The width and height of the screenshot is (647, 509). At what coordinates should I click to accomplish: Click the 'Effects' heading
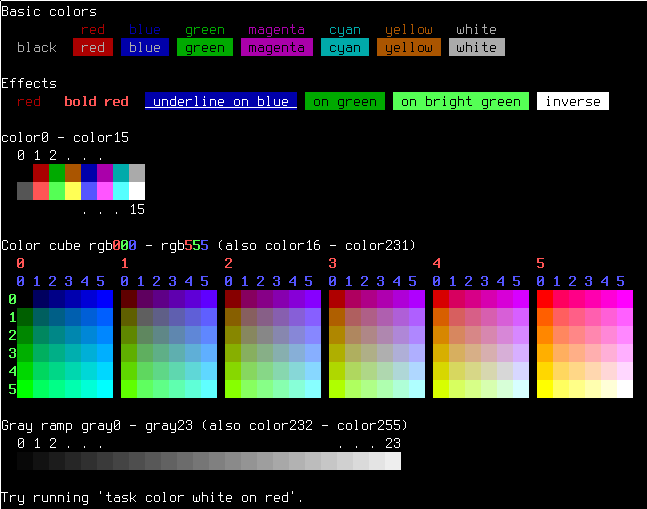29,83
